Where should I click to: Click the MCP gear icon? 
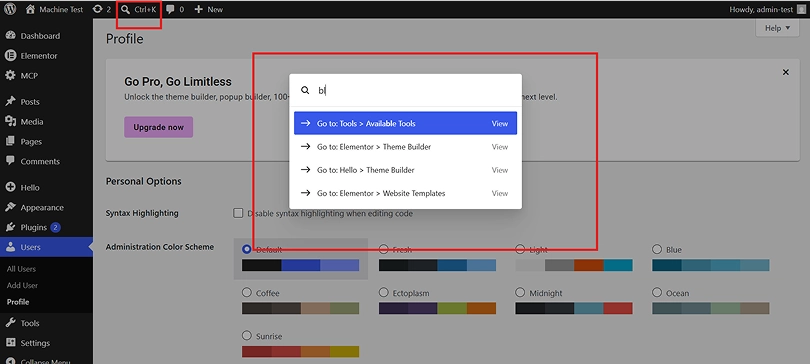(10, 75)
